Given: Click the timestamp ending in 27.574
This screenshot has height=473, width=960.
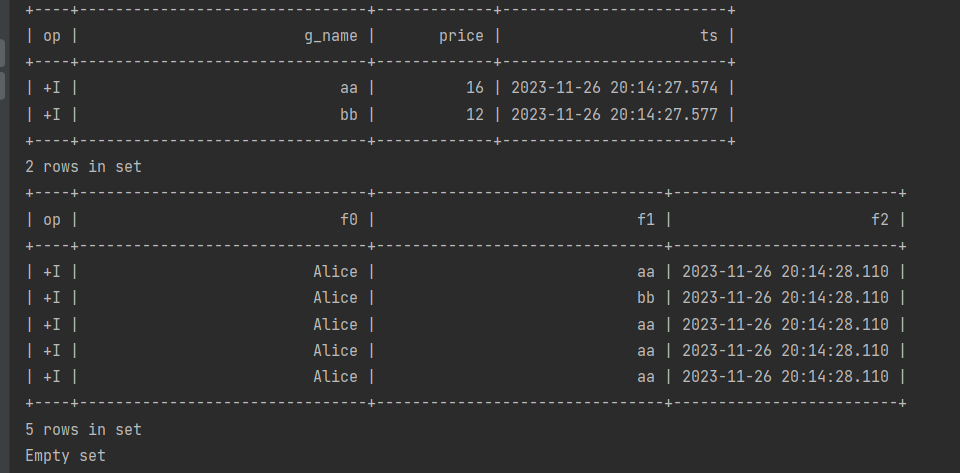Looking at the screenshot, I should coord(614,88).
